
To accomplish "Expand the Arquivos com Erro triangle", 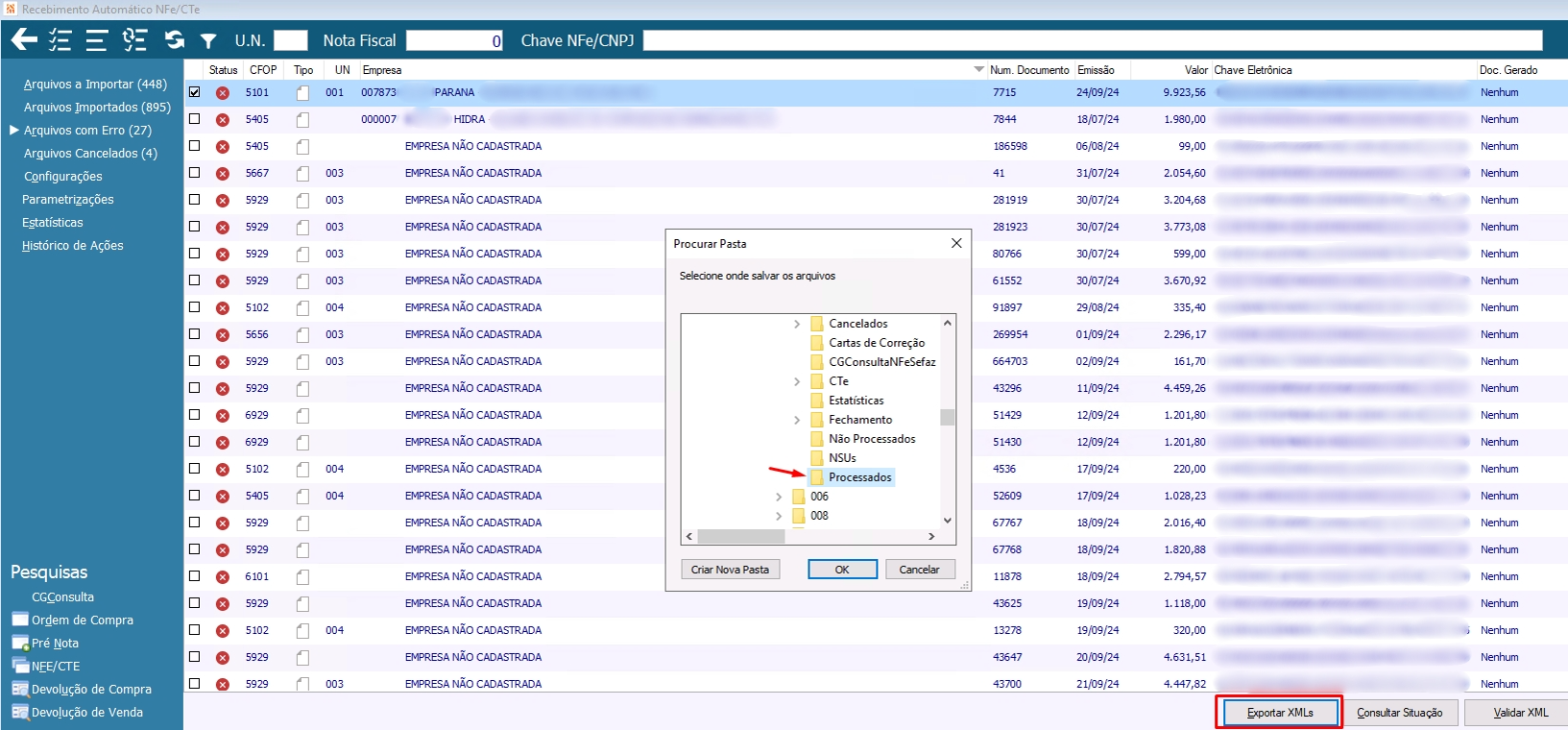I will 14,130.
